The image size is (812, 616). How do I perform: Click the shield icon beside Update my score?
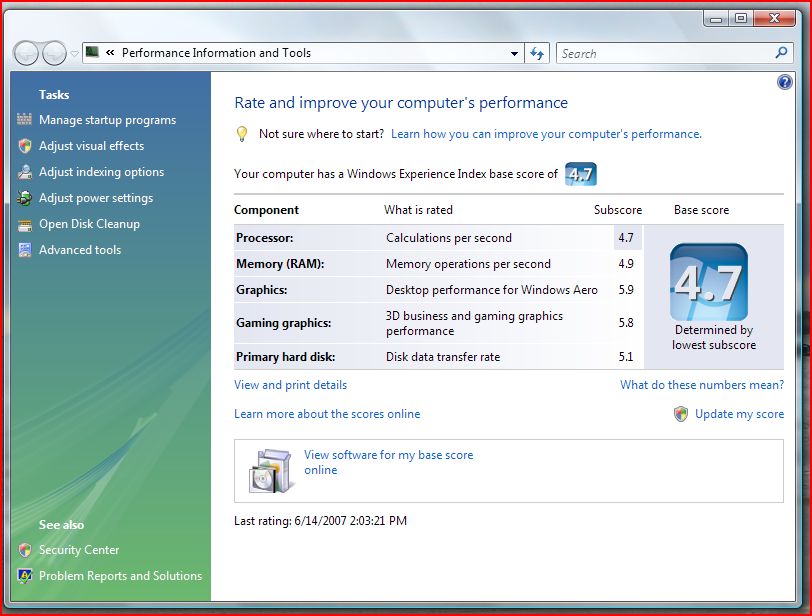[681, 414]
